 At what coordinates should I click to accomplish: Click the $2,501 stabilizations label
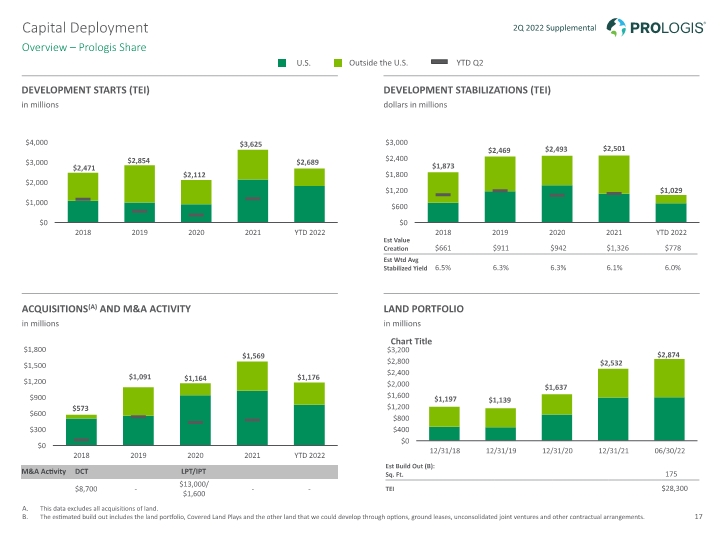pyautogui.click(x=614, y=148)
